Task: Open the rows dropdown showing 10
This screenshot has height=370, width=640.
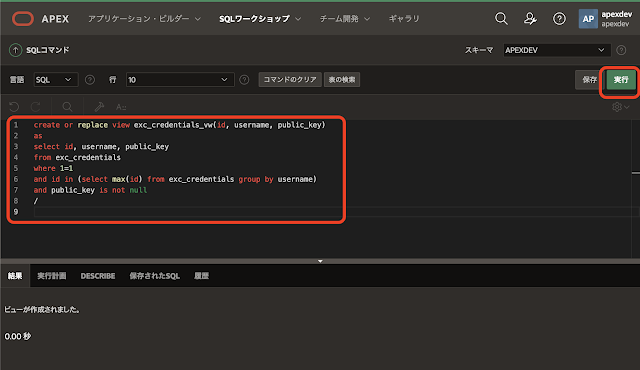Action: [x=180, y=80]
